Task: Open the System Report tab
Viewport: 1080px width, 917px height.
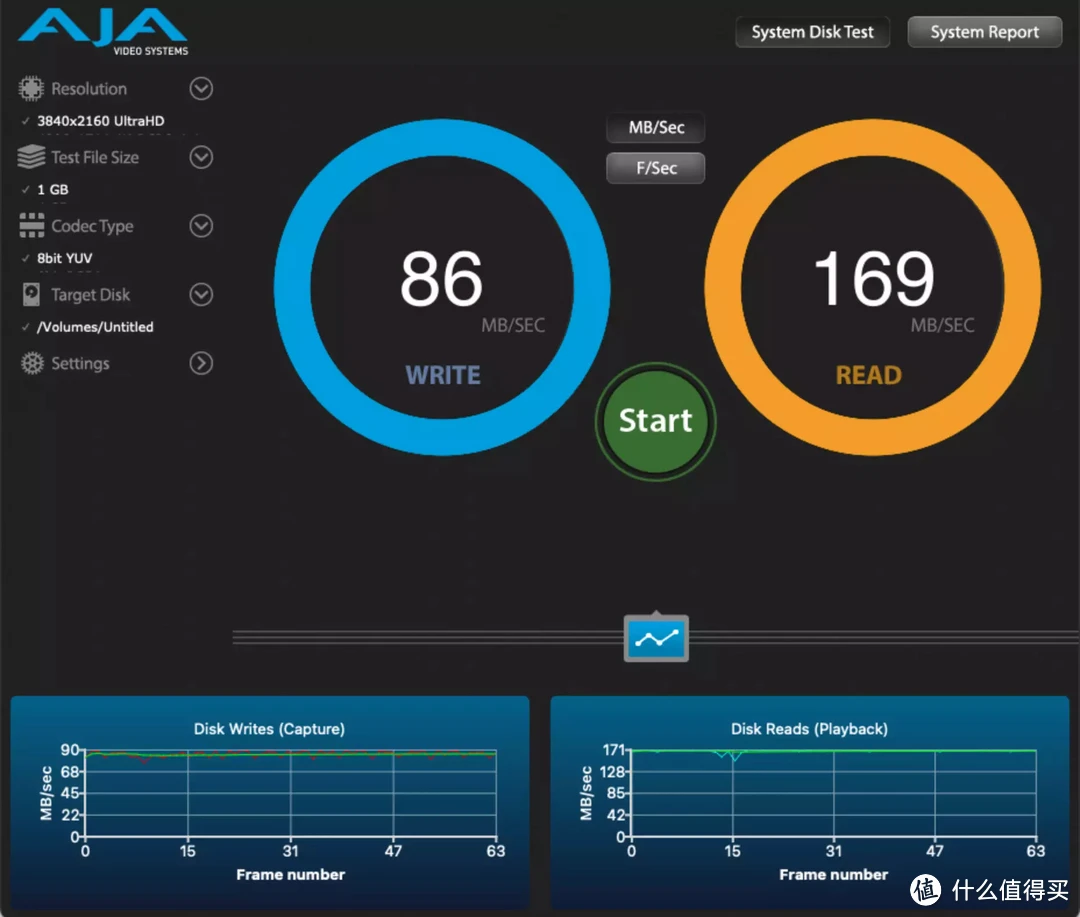Action: pos(984,32)
